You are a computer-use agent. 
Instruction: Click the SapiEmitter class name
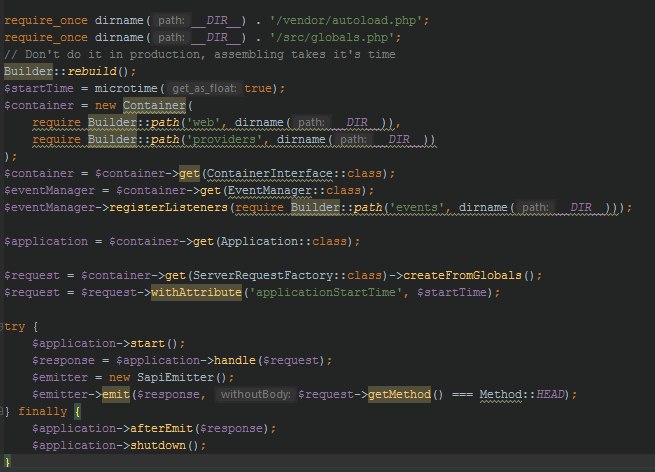pyautogui.click(x=175, y=378)
